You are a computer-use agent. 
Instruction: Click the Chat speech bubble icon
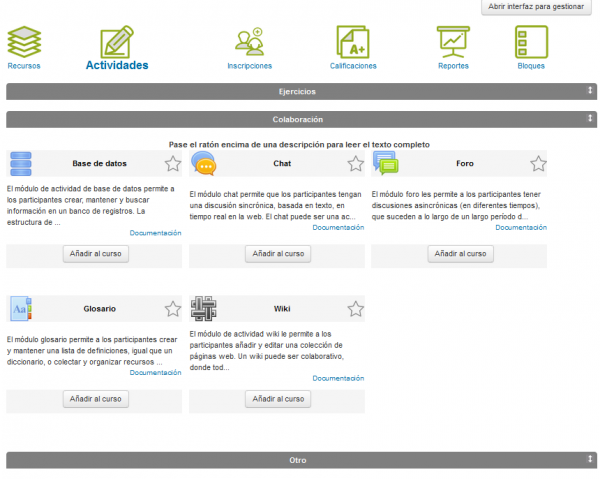coord(203,163)
